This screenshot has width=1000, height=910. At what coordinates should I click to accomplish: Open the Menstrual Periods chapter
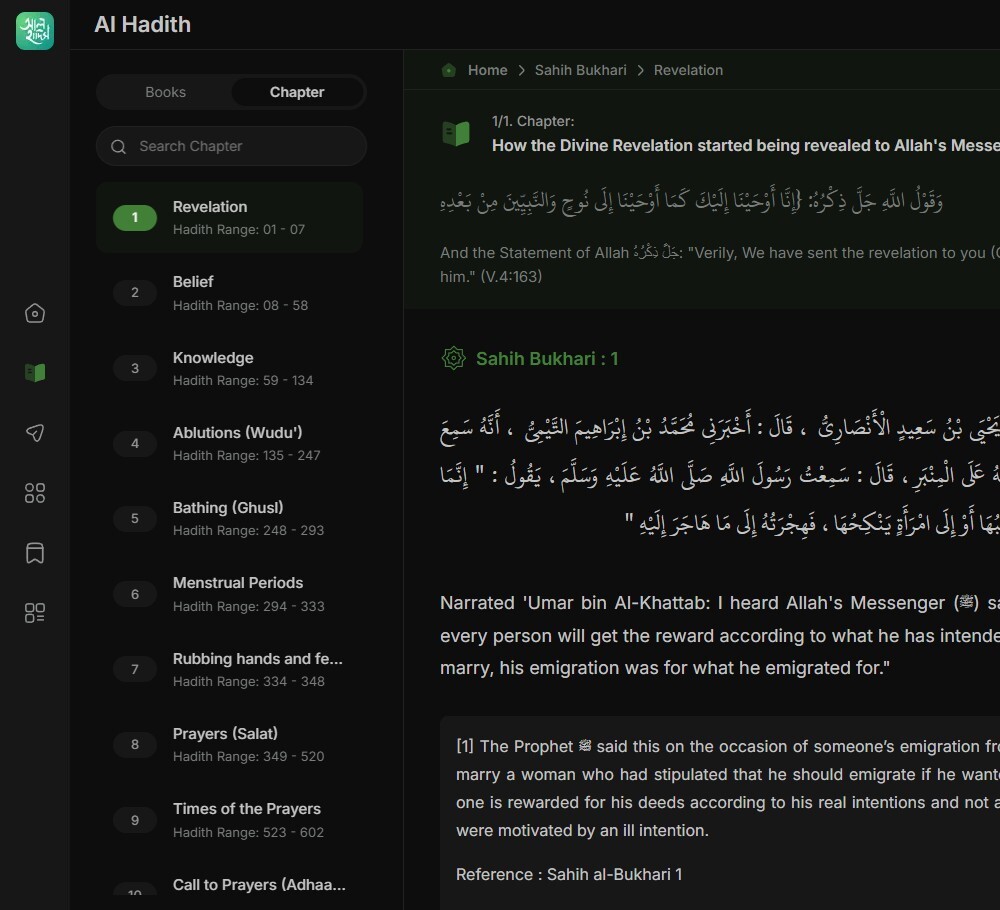click(230, 594)
